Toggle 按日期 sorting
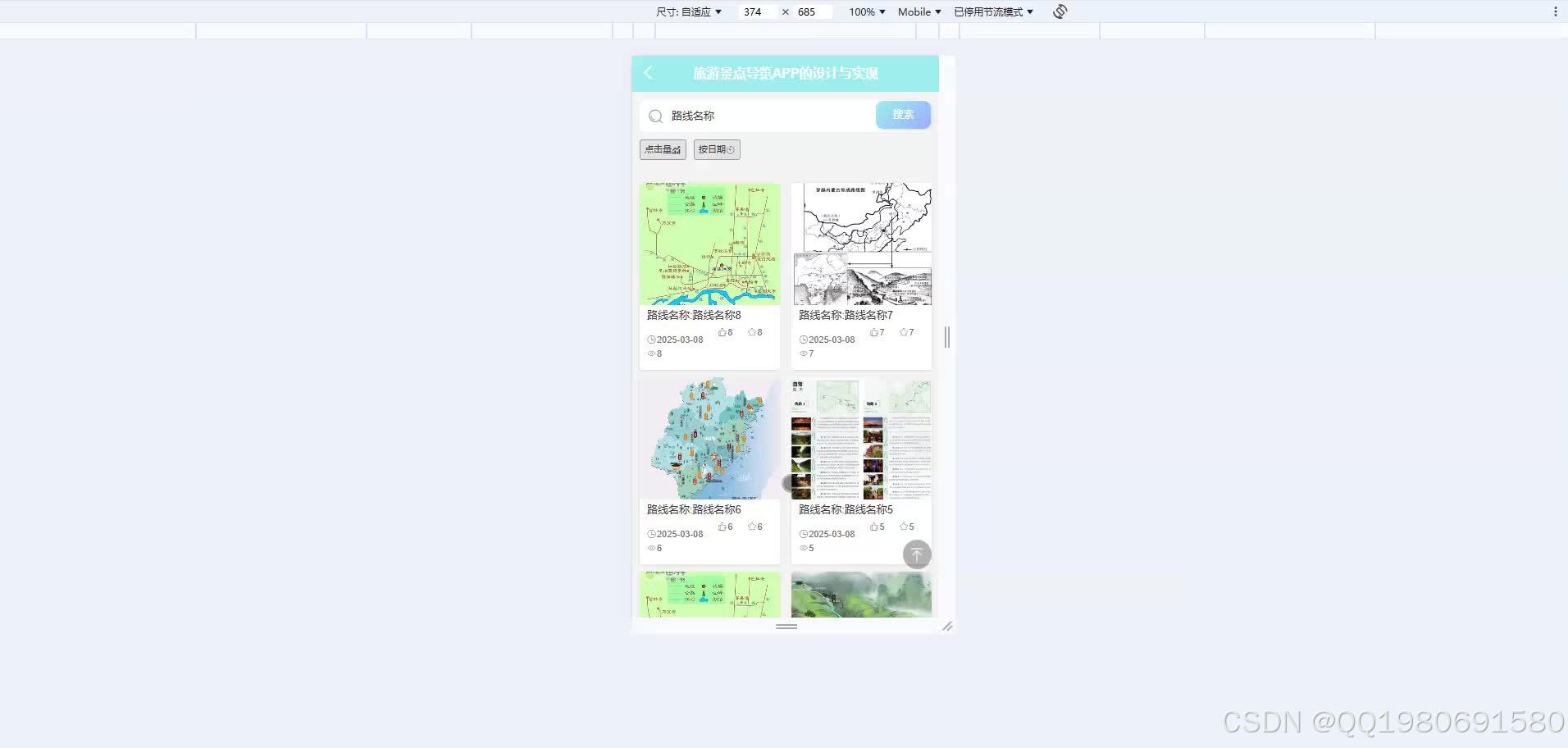This screenshot has height=748, width=1568. pyautogui.click(x=715, y=149)
